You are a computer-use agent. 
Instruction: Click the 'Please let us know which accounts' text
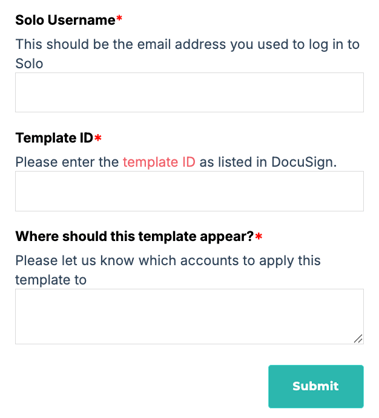click(127, 261)
